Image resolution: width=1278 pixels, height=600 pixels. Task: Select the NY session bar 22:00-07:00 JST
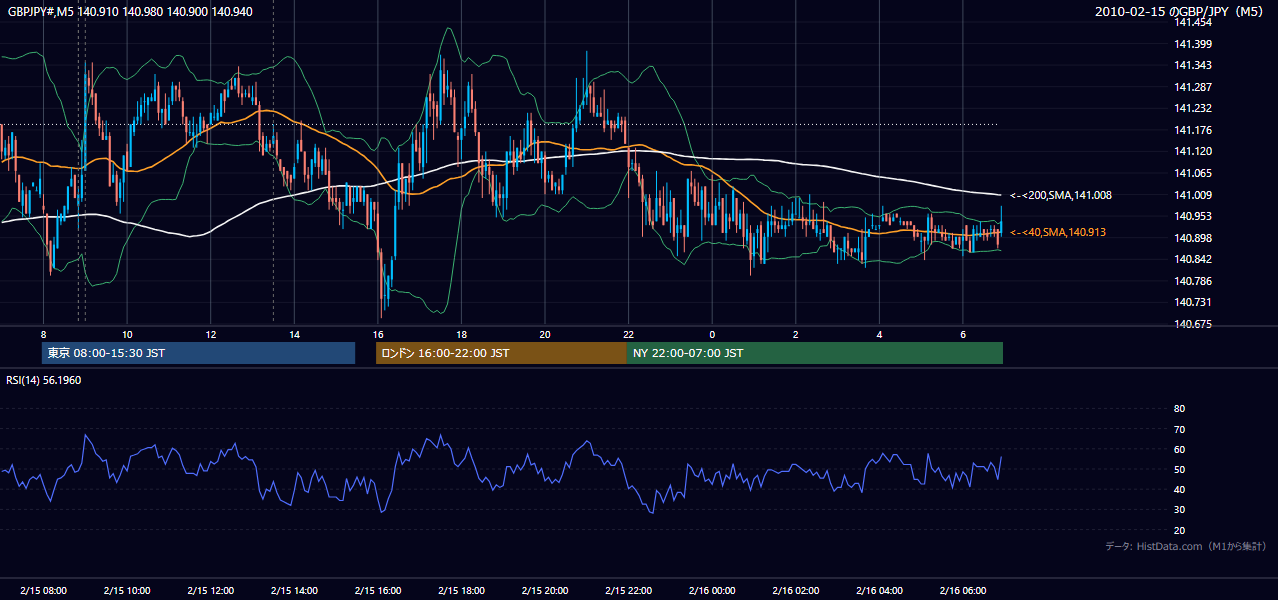point(815,353)
